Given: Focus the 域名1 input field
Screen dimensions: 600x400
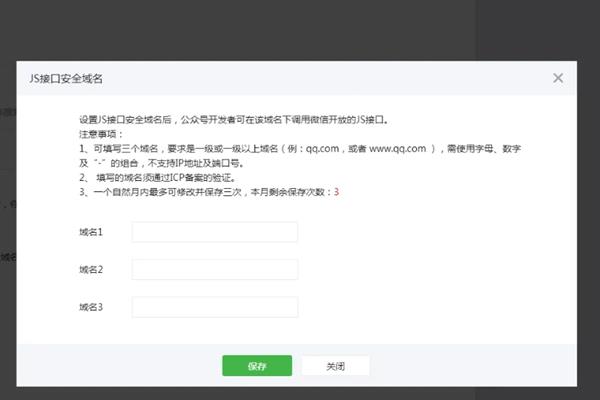Looking at the screenshot, I should pos(215,232).
